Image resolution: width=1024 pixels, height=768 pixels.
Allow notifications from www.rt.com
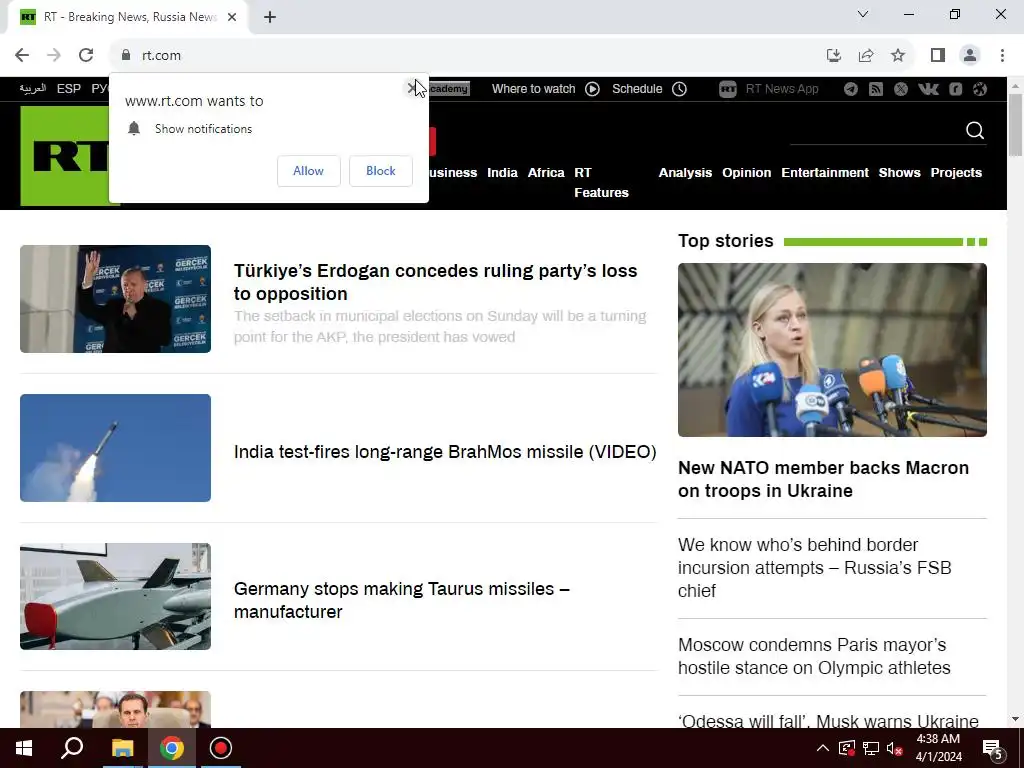click(x=308, y=170)
